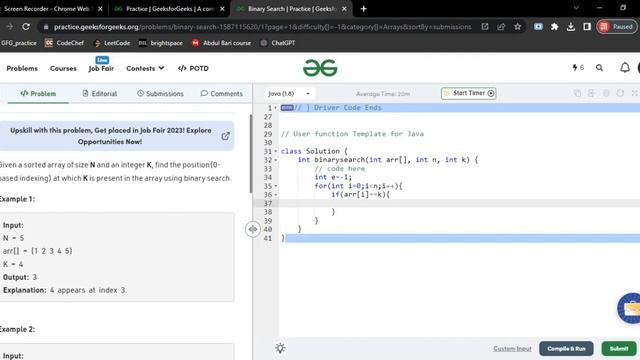Open Chrome downloads icon
640x360 pixels.
click(x=571, y=27)
